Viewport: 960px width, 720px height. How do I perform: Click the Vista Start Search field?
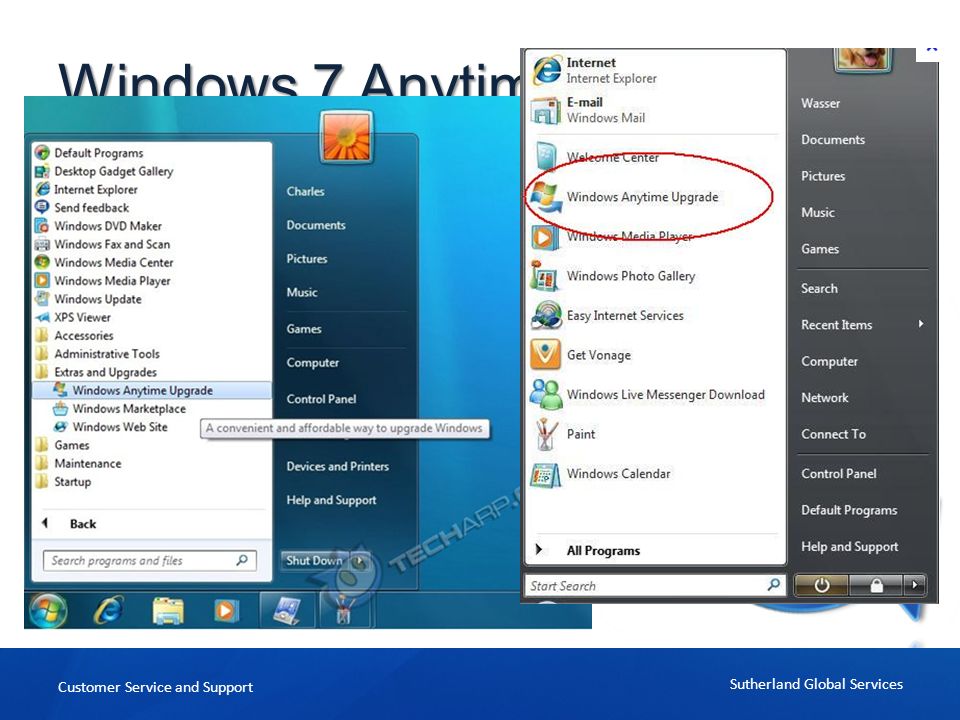[x=654, y=586]
